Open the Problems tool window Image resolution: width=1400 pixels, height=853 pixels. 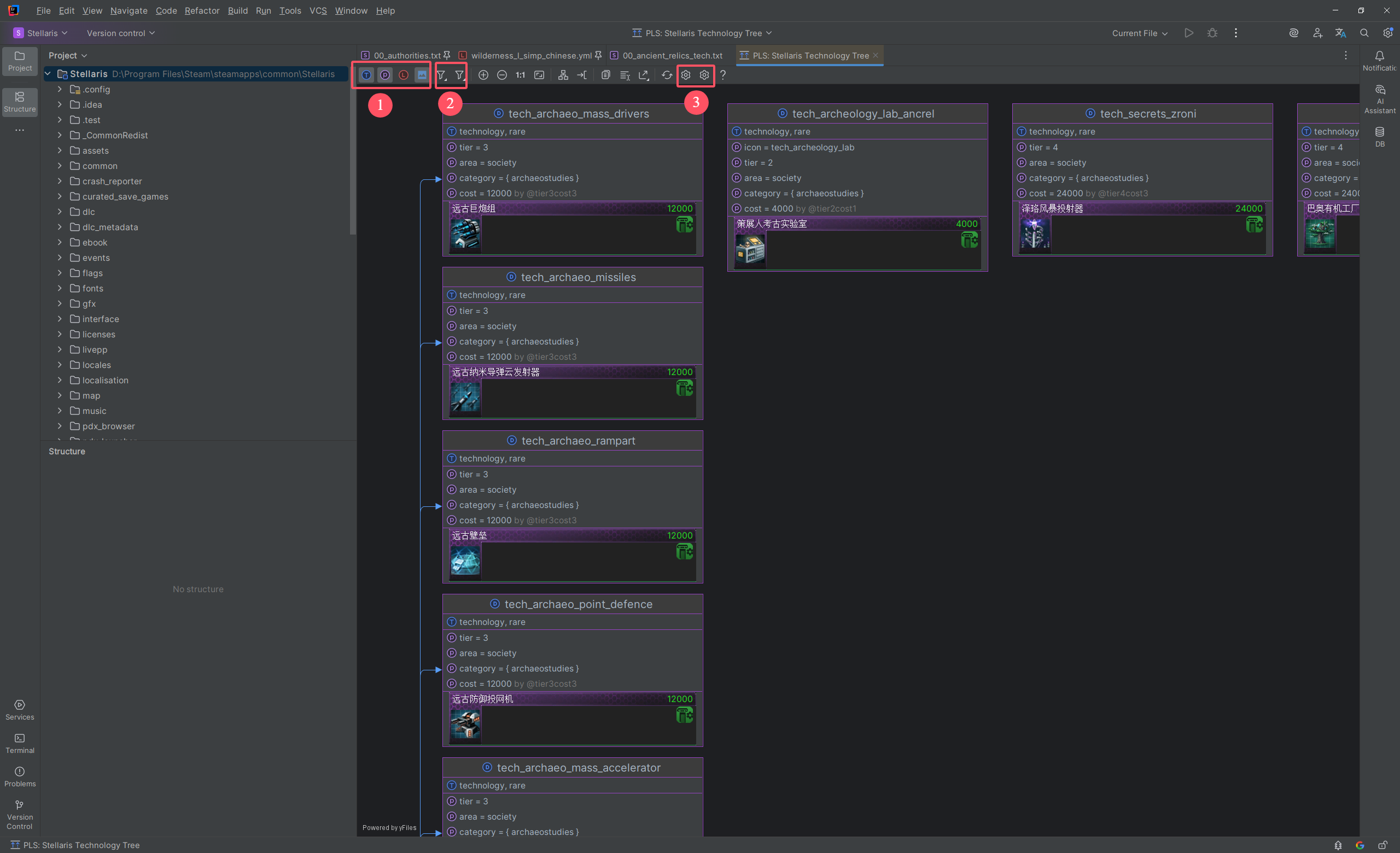pyautogui.click(x=20, y=777)
